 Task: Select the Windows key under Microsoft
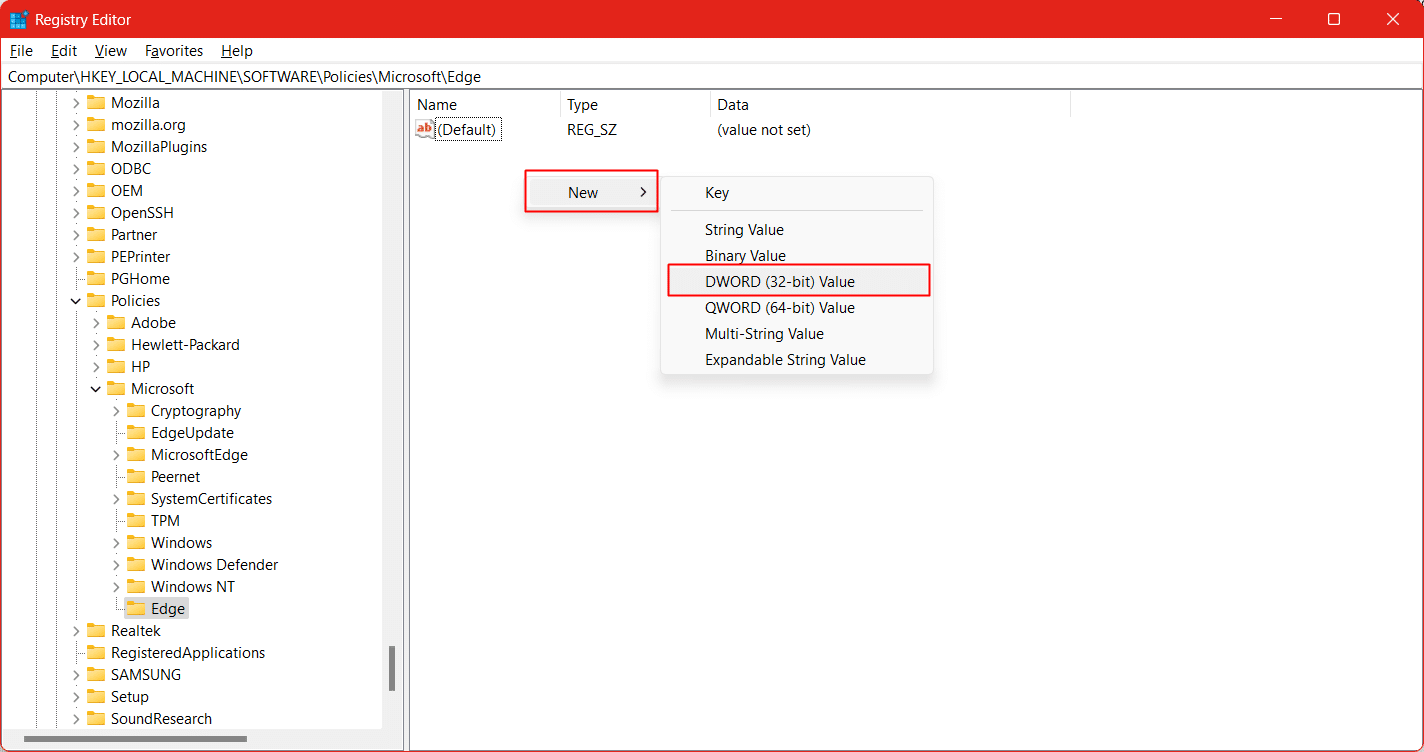(181, 543)
